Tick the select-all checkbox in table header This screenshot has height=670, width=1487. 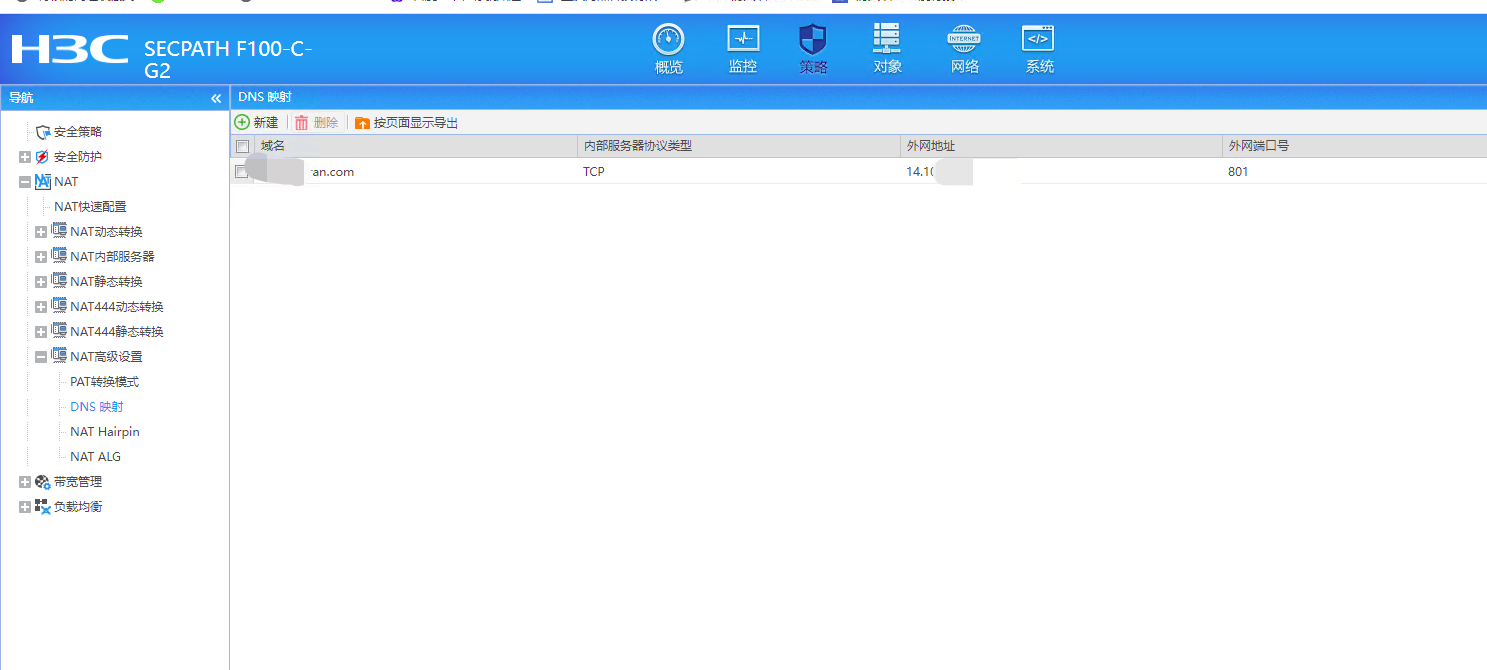click(x=242, y=146)
